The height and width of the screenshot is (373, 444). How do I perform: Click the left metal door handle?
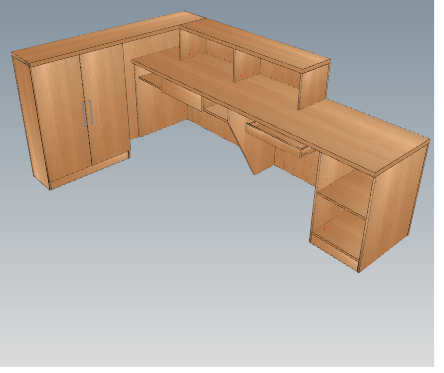(x=84, y=114)
